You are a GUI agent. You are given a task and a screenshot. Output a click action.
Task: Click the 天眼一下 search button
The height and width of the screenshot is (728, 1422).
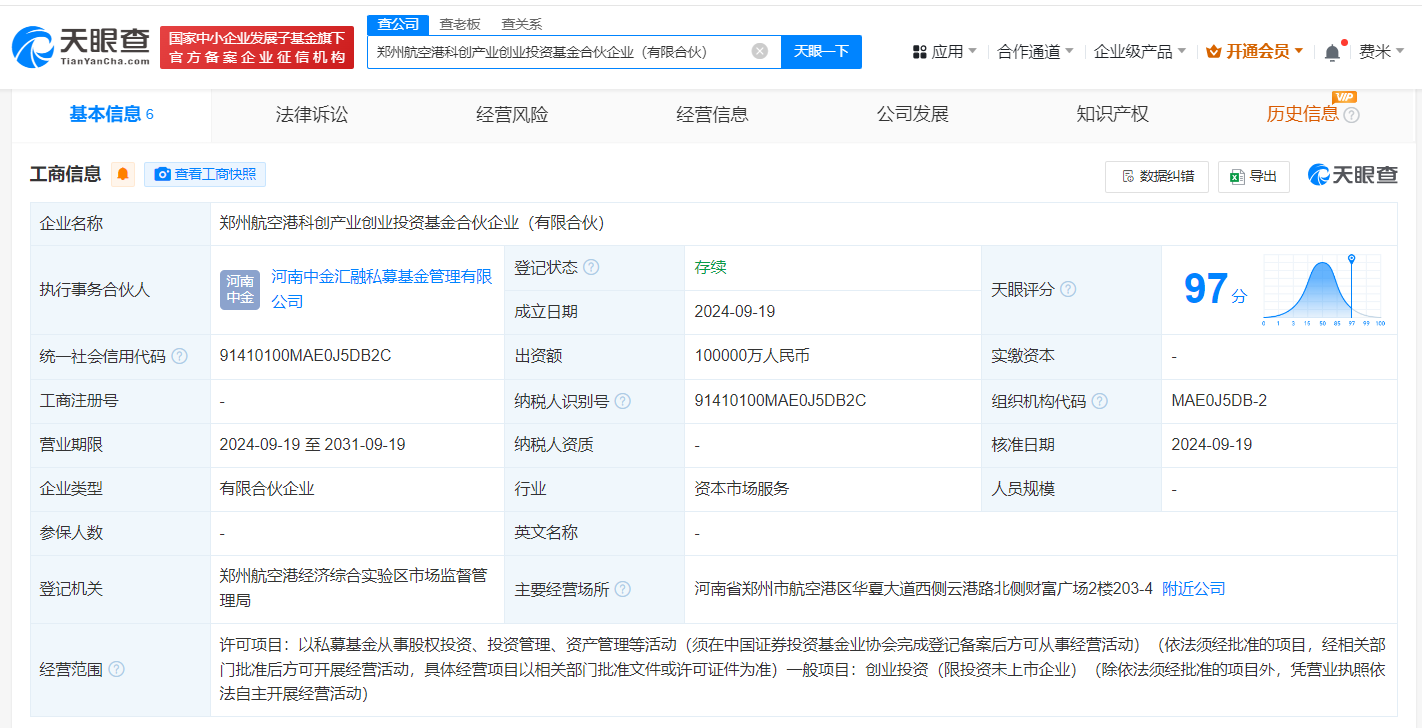pyautogui.click(x=821, y=51)
